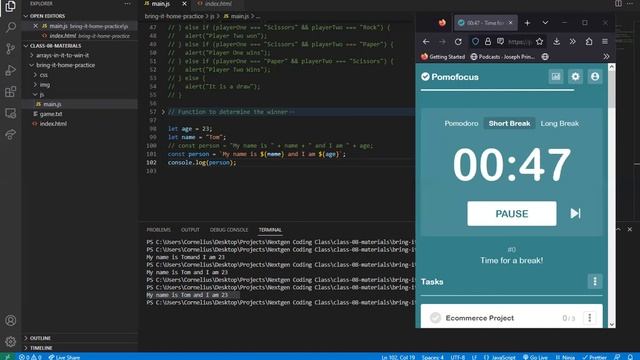The width and height of the screenshot is (640, 360).
Task: Close the terminal panel
Action: point(630,230)
